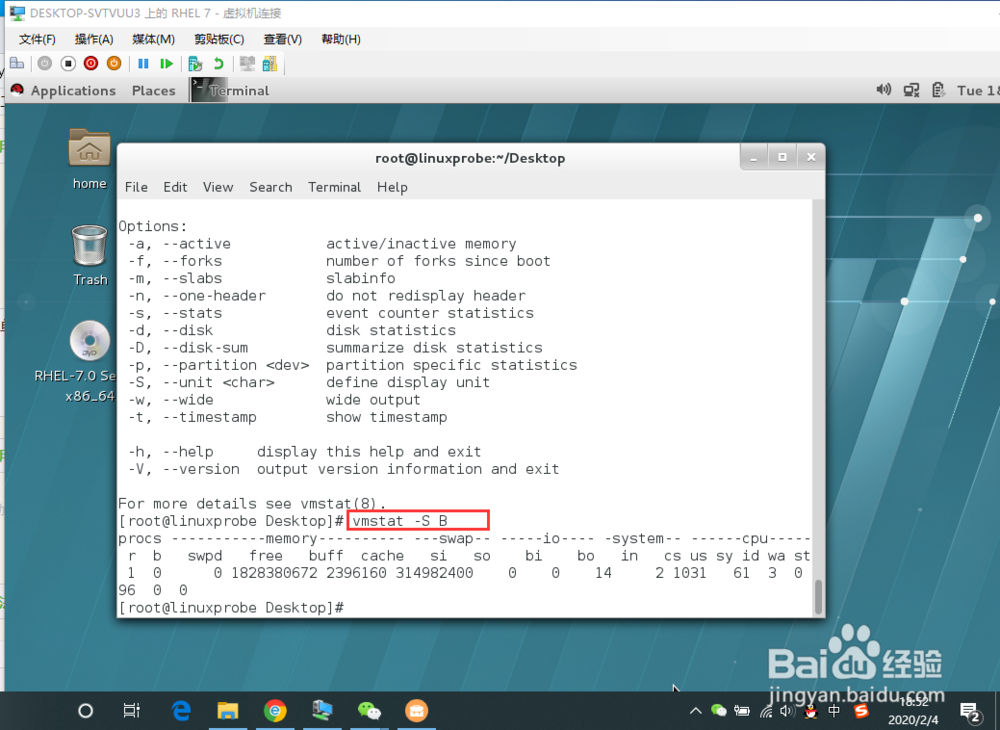The width and height of the screenshot is (1000, 730).
Task: Open terminal File menu
Action: tap(136, 187)
